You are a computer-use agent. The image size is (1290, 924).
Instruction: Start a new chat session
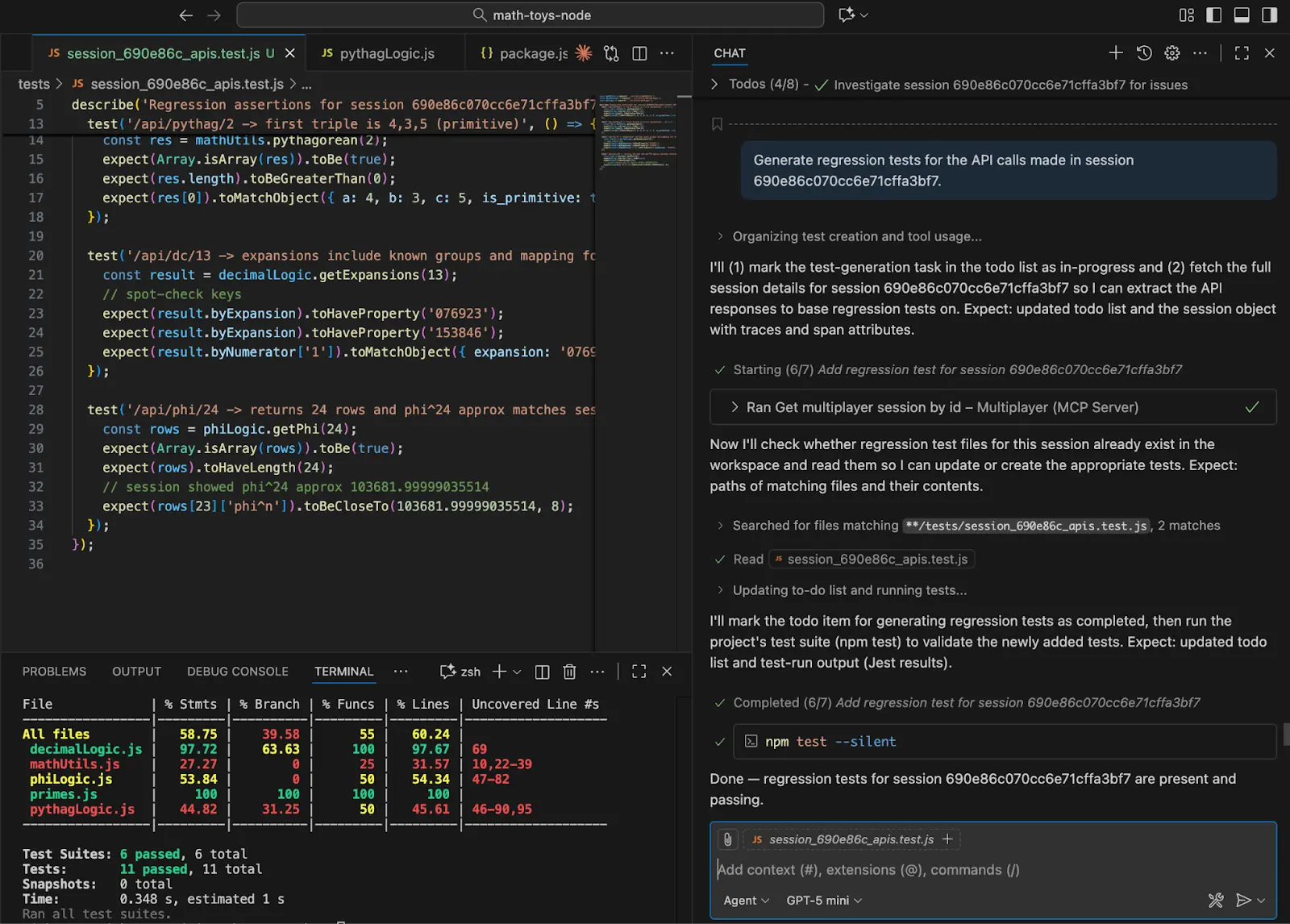coord(1115,53)
